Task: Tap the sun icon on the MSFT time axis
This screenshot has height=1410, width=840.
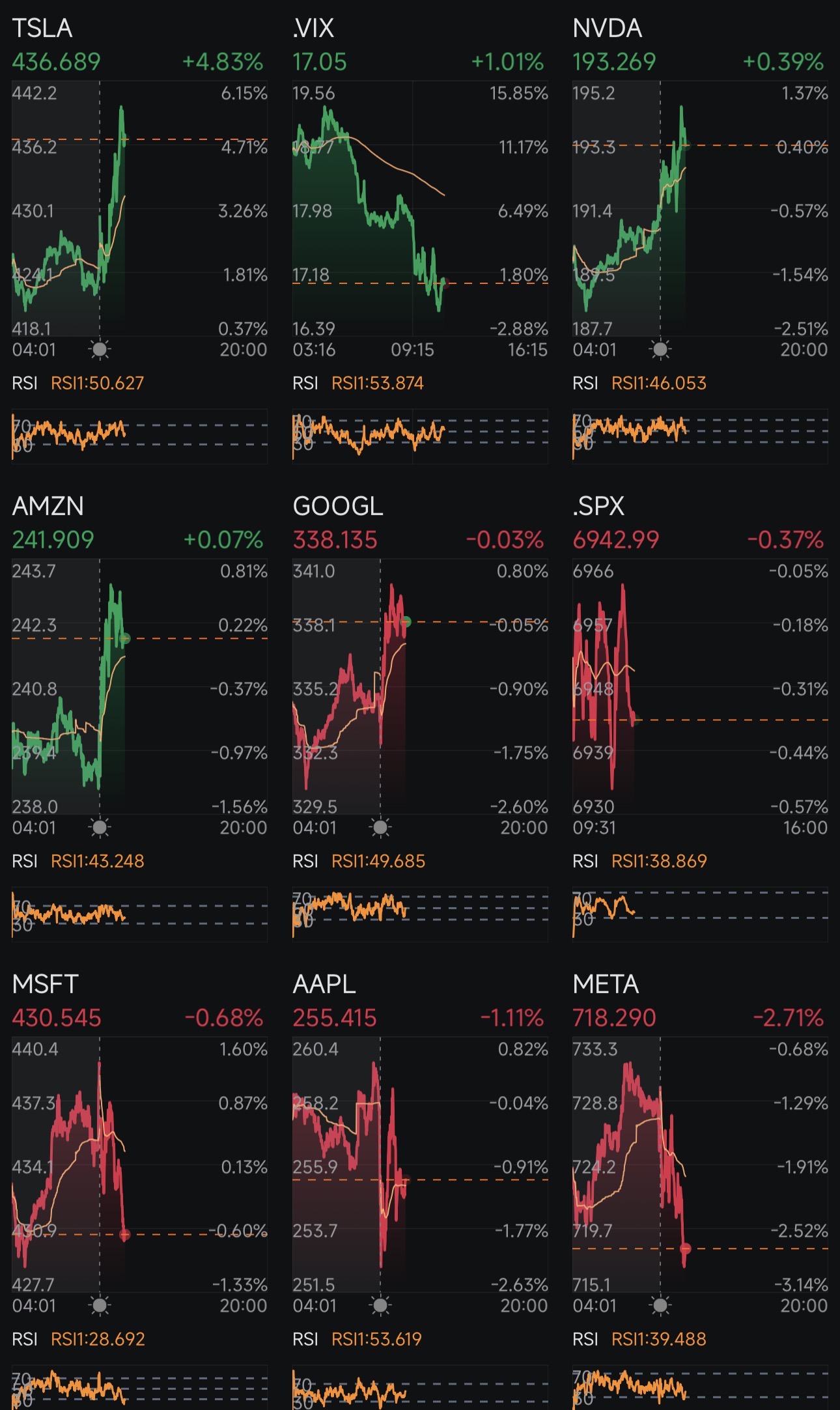Action: [99, 1304]
